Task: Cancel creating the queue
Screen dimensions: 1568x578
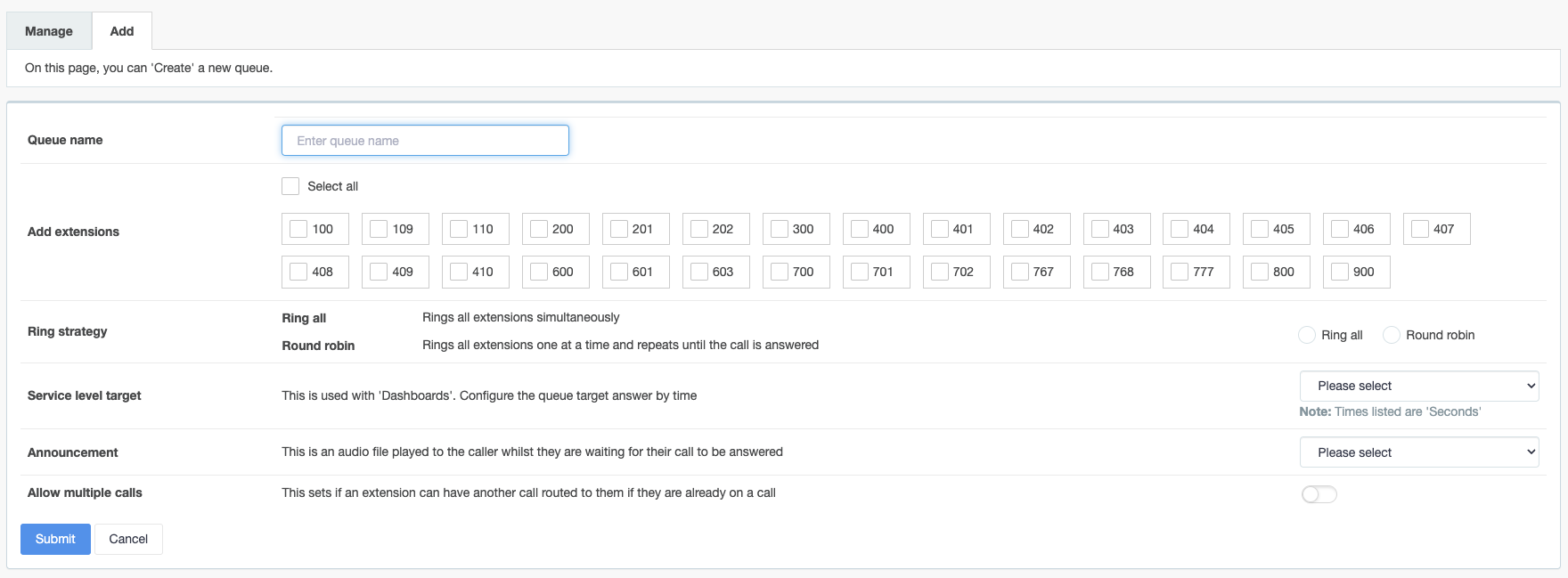Action: [x=128, y=539]
